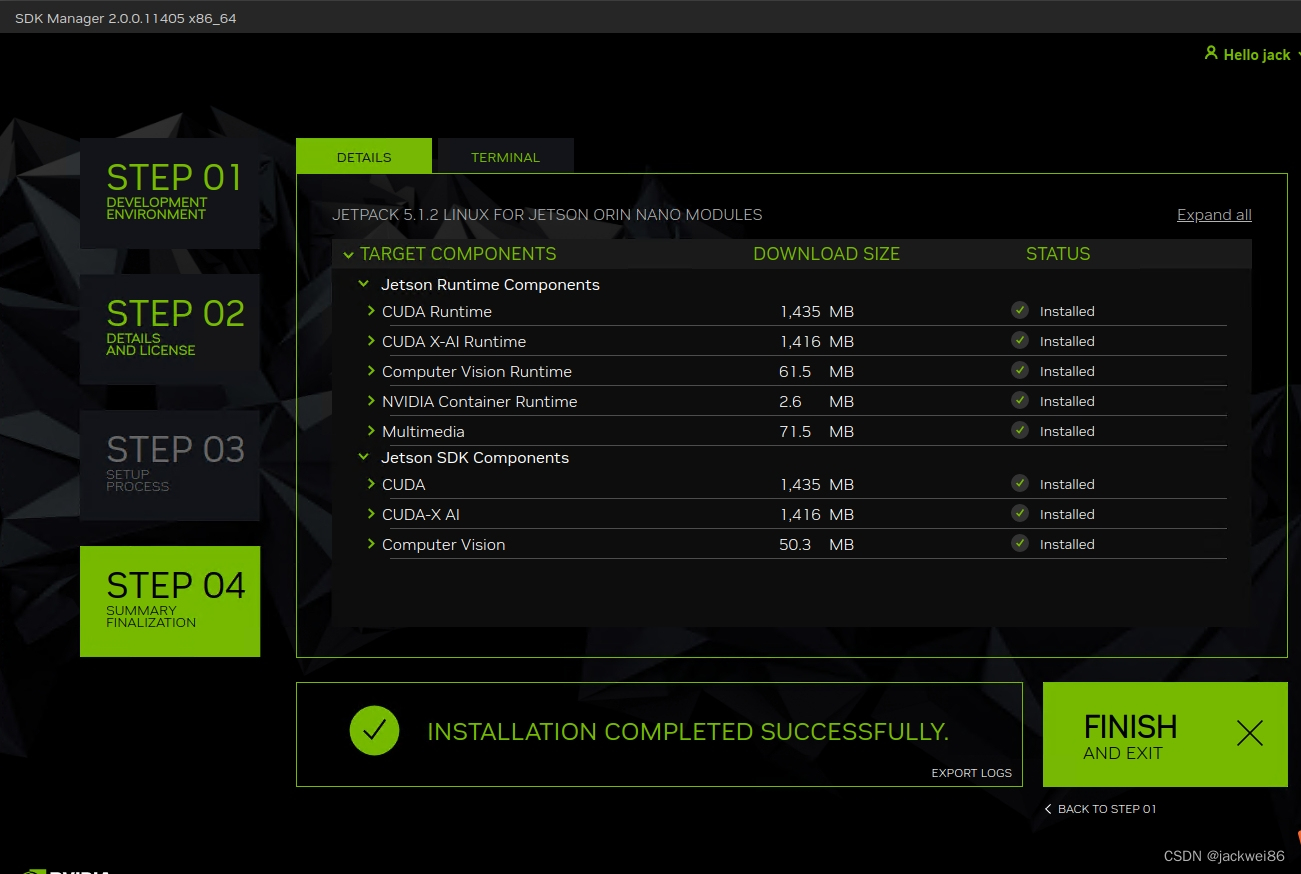Image resolution: width=1301 pixels, height=874 pixels.
Task: Expand the CUDA-X AI SDK row
Action: pos(371,514)
